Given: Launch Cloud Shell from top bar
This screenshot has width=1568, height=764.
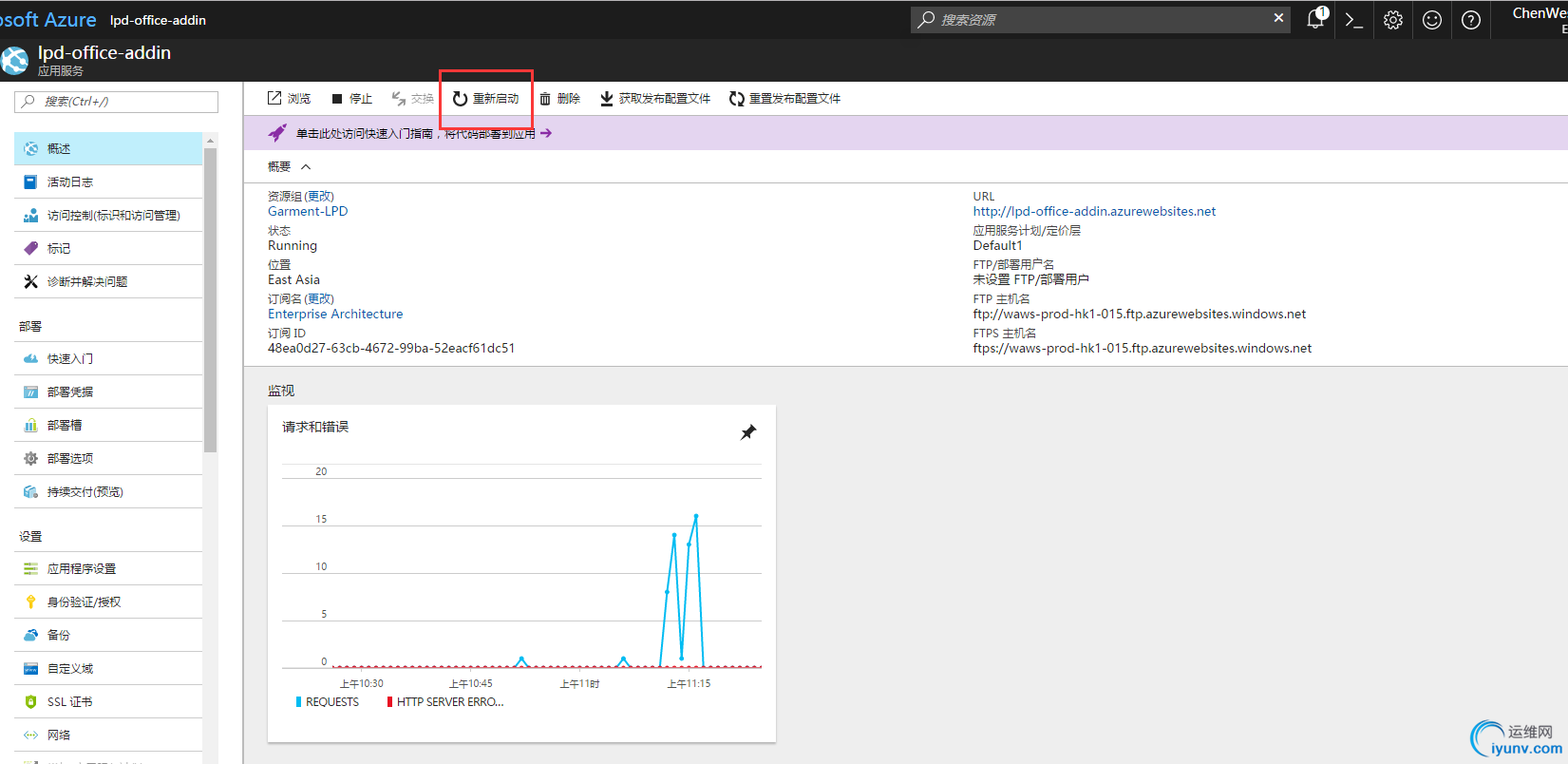Looking at the screenshot, I should [1354, 20].
